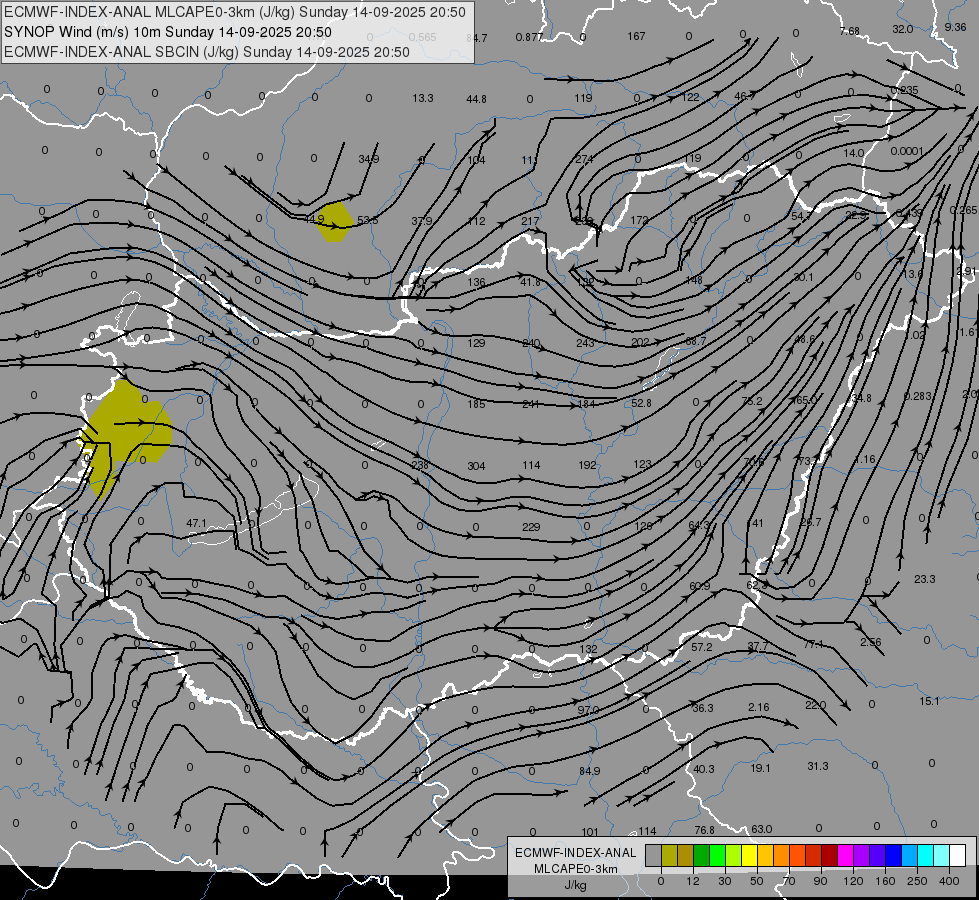
Task: Click the map value '274'
Action: [x=584, y=159]
